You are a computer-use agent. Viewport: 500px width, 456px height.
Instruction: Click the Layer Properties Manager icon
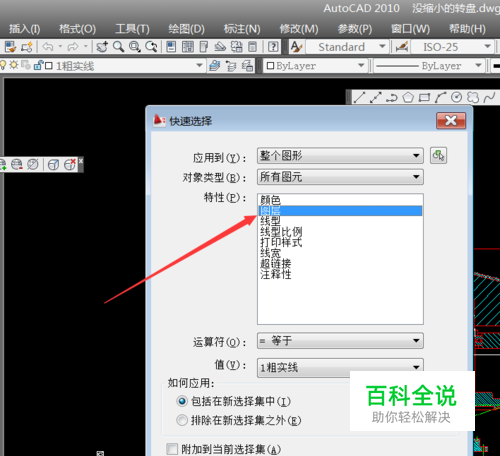[x=214, y=66]
